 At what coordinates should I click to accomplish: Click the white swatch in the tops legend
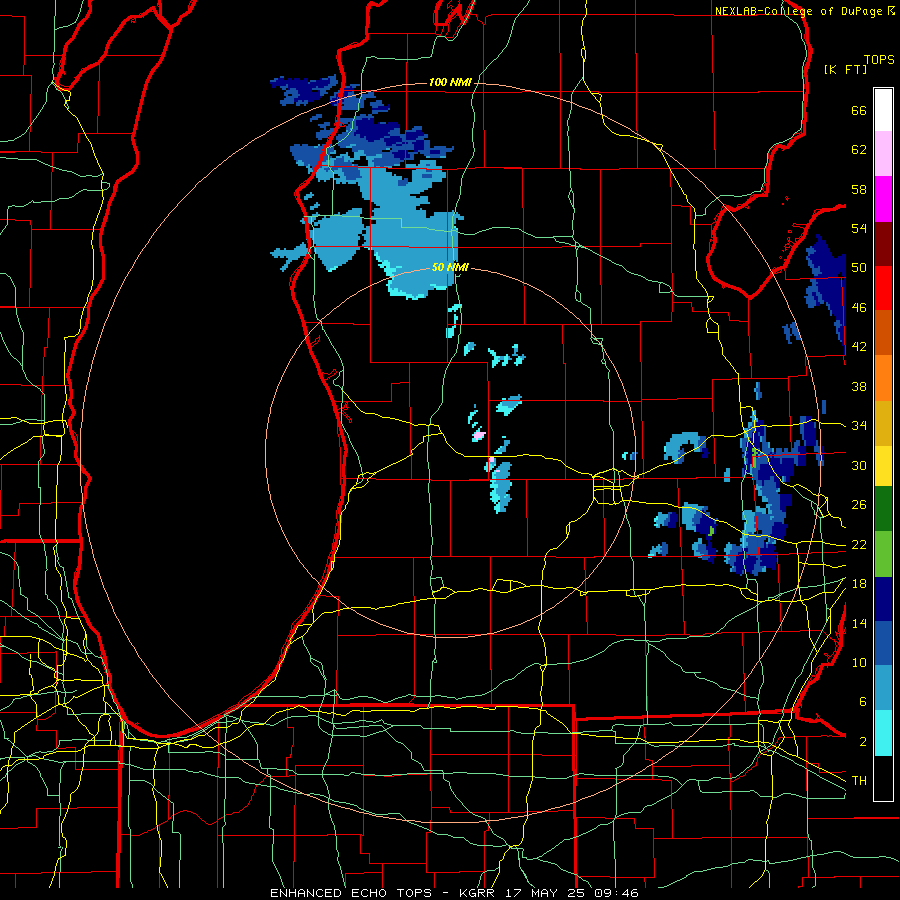click(883, 110)
